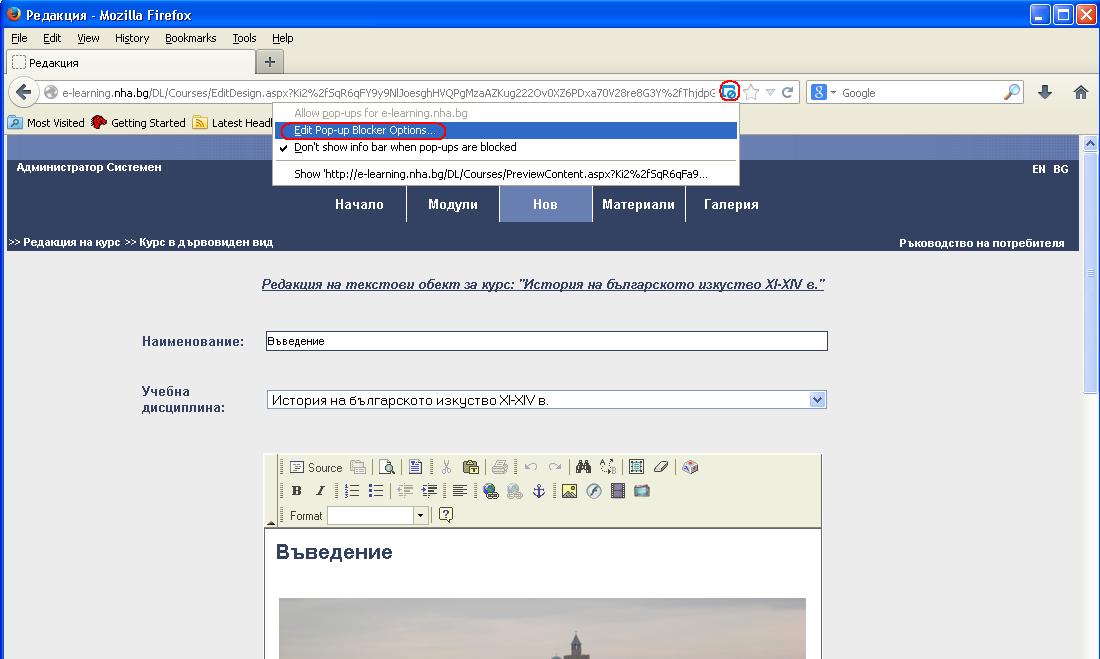Click the Italic formatting icon

320,491
